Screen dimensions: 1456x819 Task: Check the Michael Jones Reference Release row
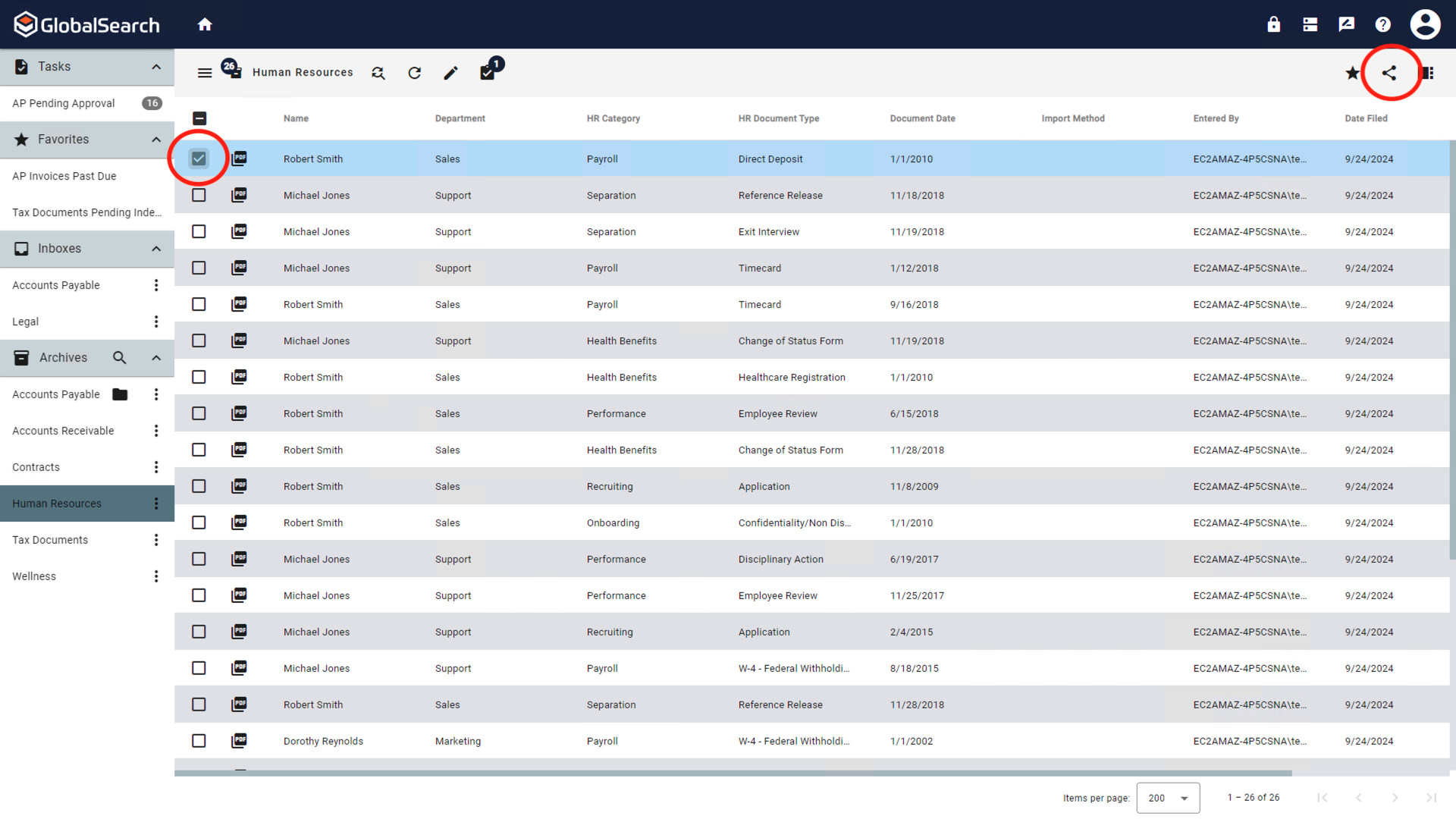click(x=199, y=195)
